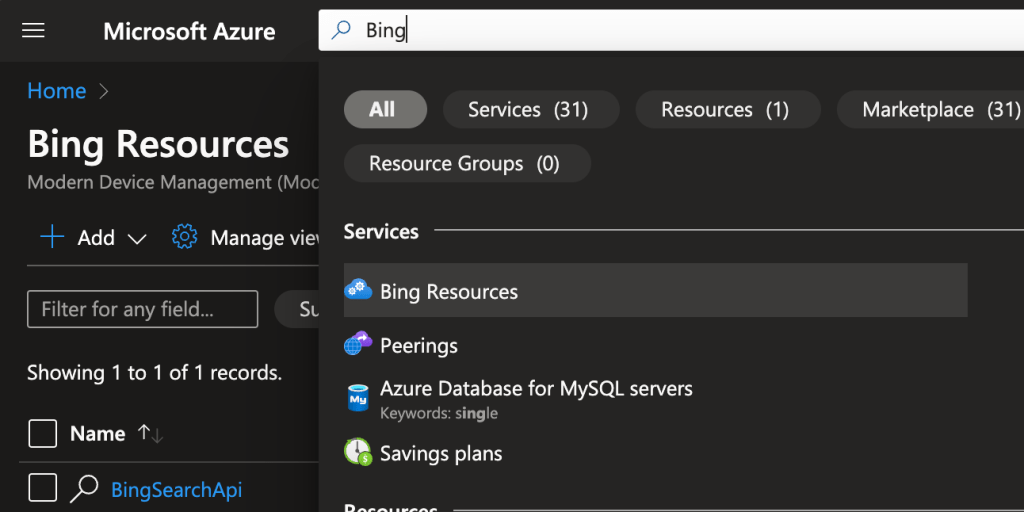Screen dimensions: 1024x512
Task: Open the BingSearchApi resource link
Action: [x=176, y=490]
